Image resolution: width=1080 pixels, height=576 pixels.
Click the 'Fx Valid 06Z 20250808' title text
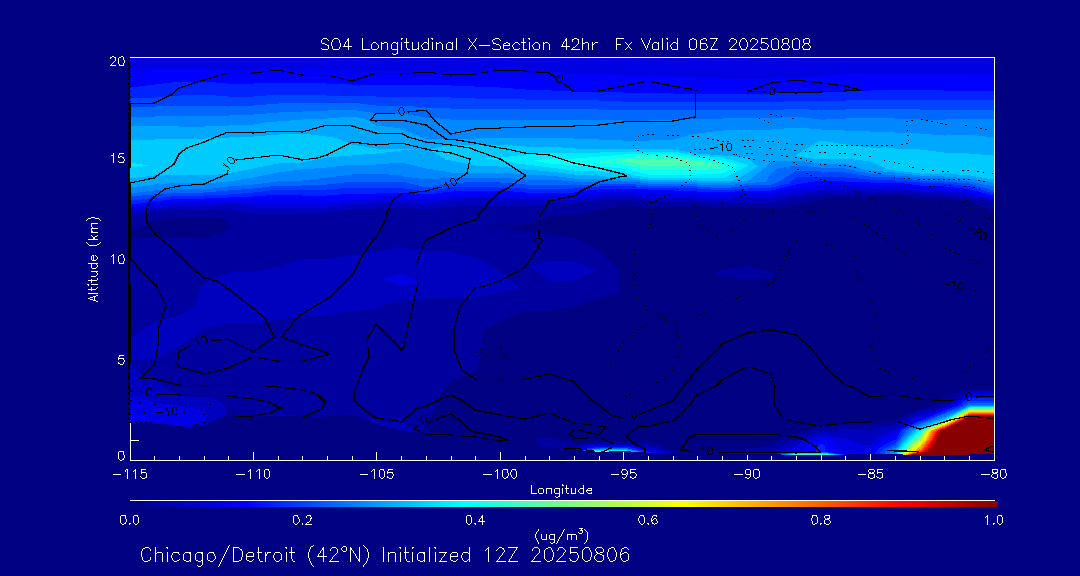pos(713,45)
